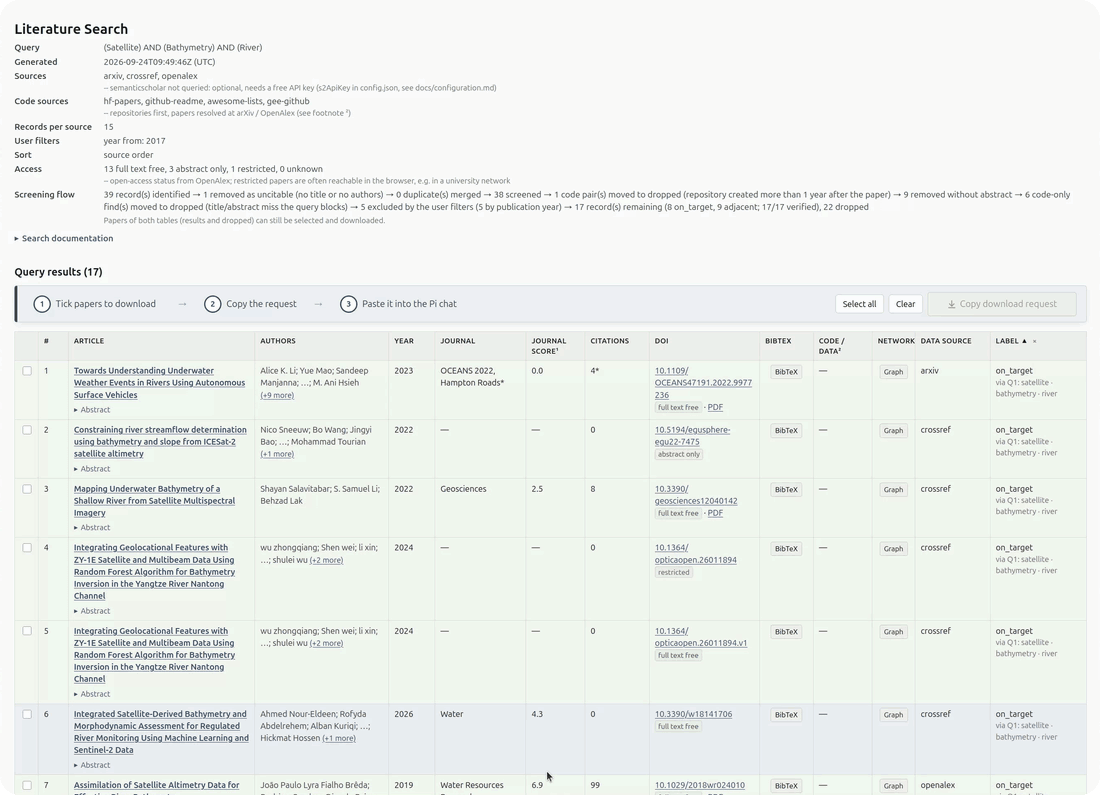
Task: Sort by the Journal column header
Action: [x=457, y=341]
